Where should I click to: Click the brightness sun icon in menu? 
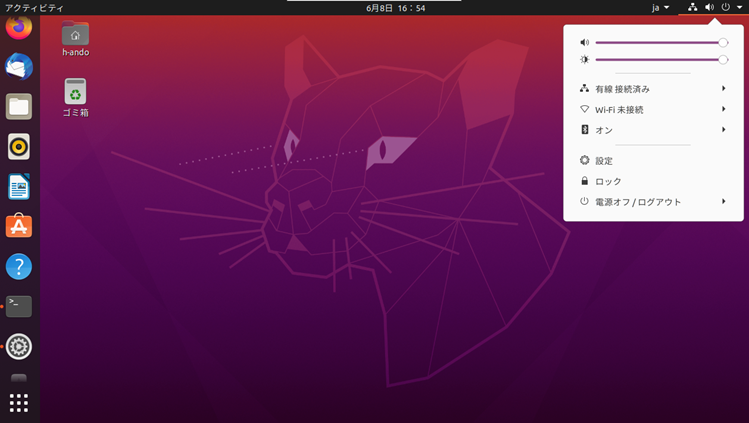click(x=584, y=60)
